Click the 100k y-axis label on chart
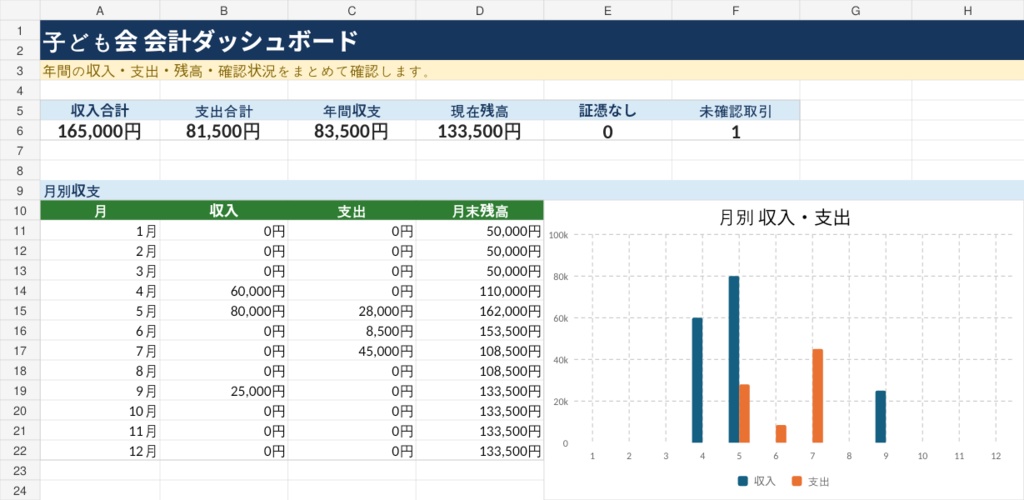This screenshot has height=500, width=1024. 559,235
